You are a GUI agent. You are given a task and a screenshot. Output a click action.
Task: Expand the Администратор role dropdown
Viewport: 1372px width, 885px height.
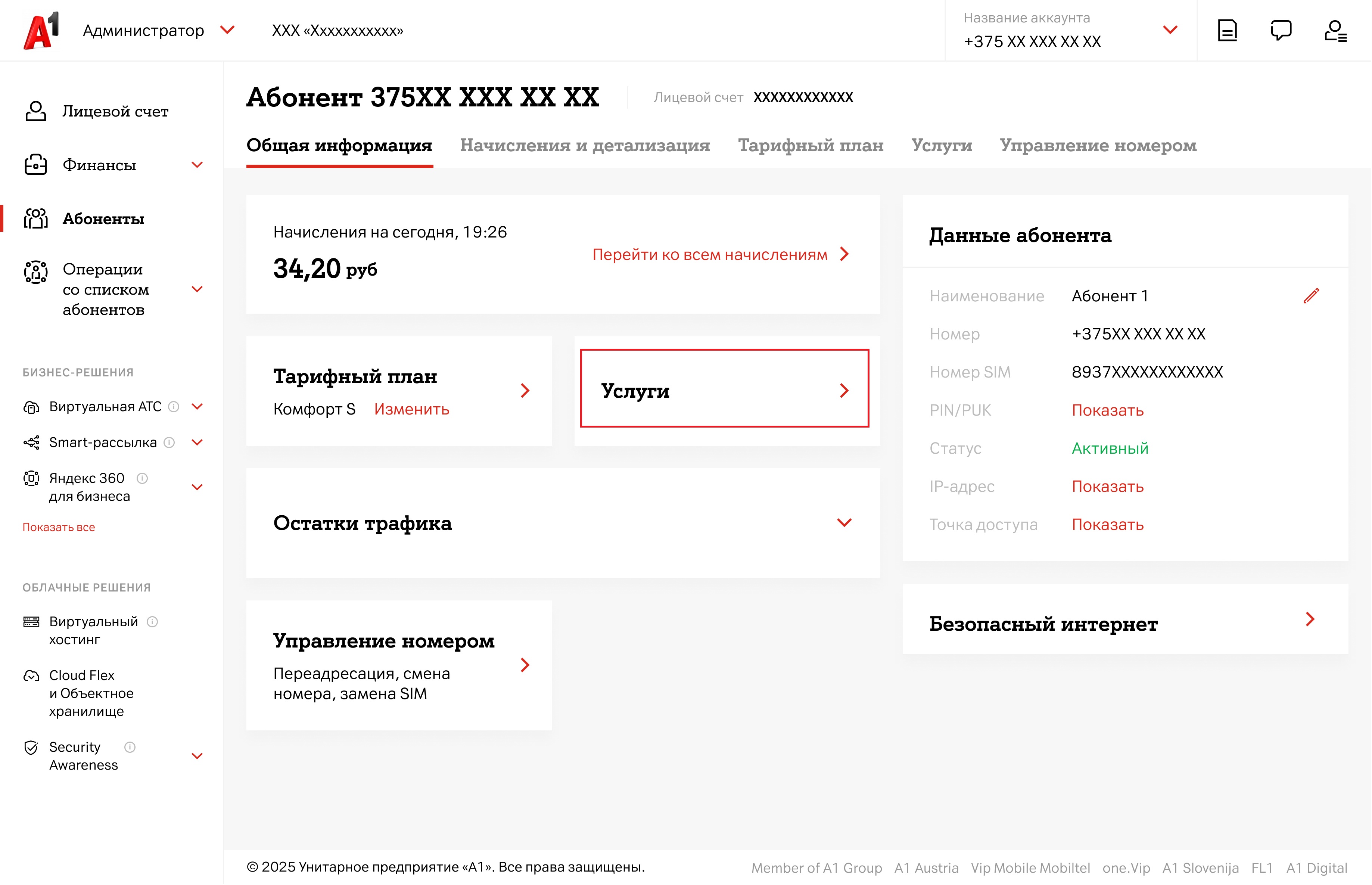point(227,30)
